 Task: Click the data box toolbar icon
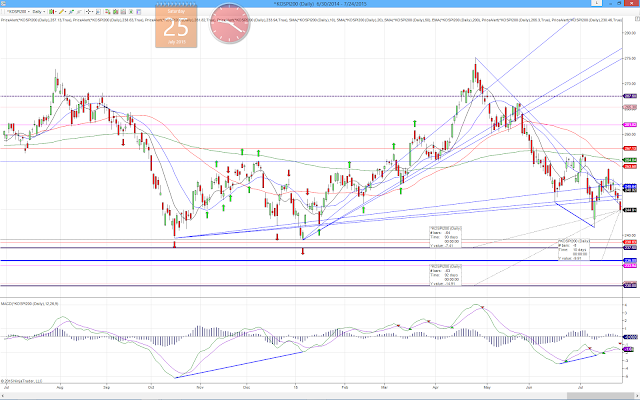(x=98, y=12)
